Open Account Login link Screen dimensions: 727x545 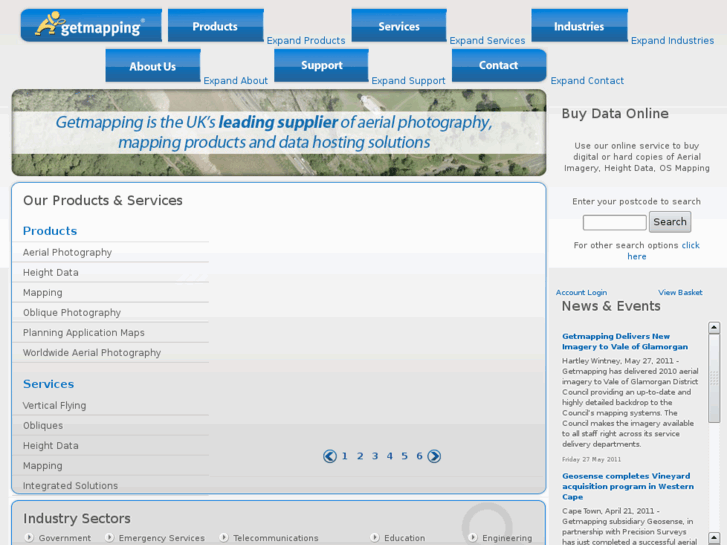tap(581, 292)
